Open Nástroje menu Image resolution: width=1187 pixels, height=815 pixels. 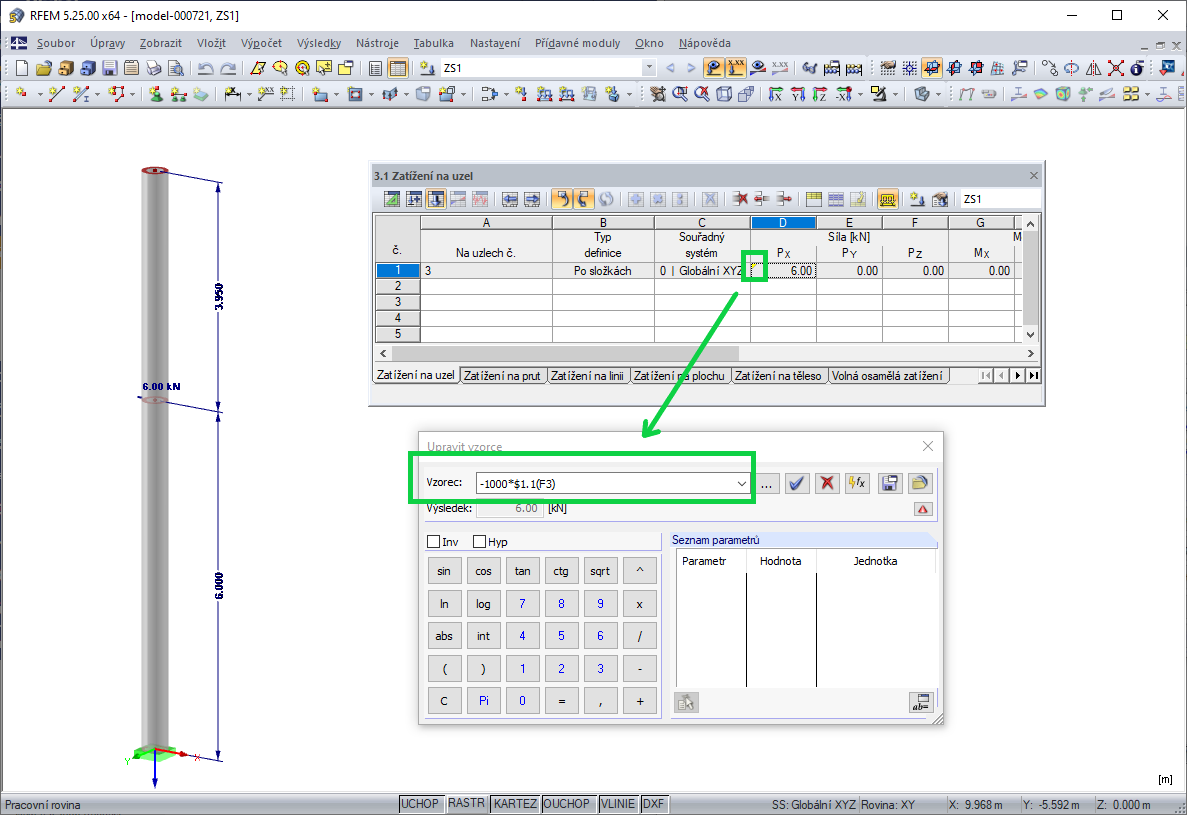[x=377, y=43]
